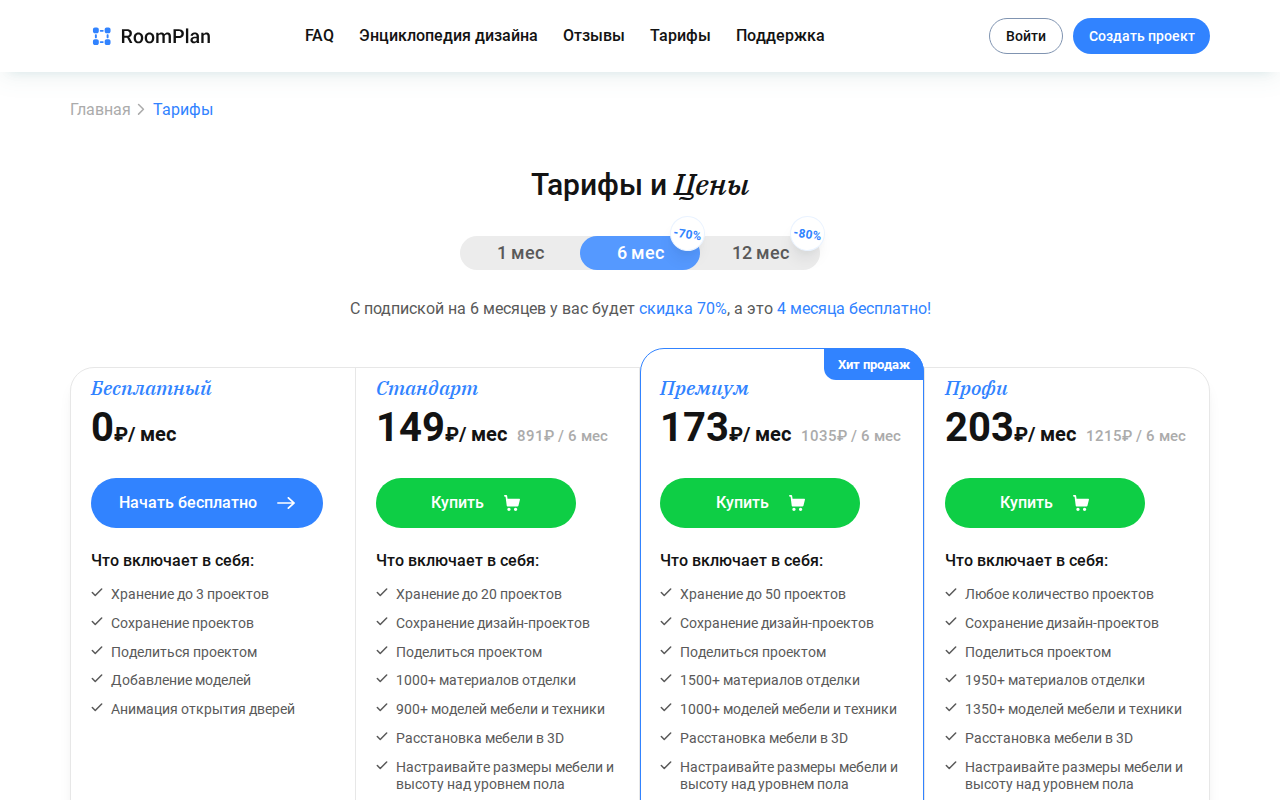Image resolution: width=1280 pixels, height=800 pixels.
Task: Click the Премиум plan title
Action: click(x=704, y=389)
